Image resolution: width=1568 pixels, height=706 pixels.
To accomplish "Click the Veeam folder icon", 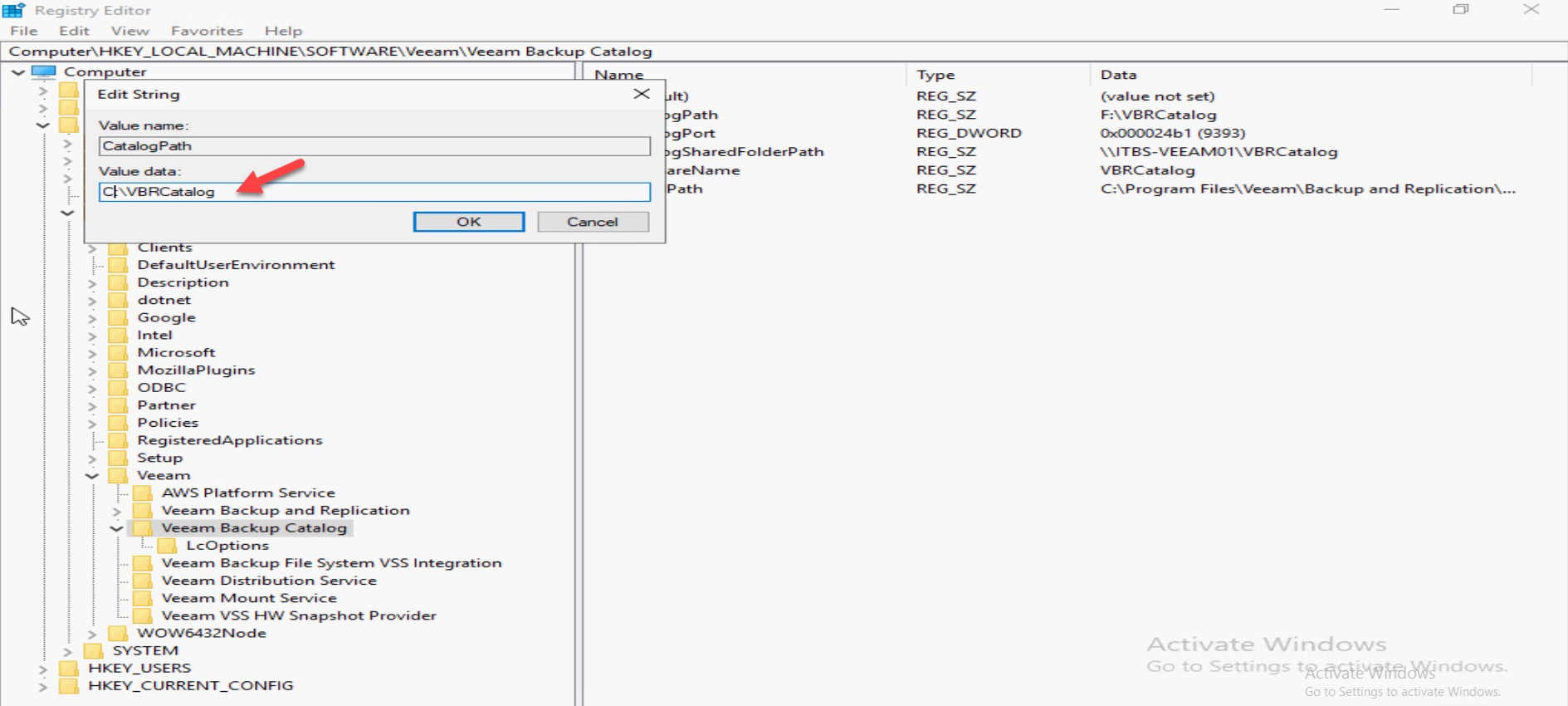I will (x=119, y=476).
